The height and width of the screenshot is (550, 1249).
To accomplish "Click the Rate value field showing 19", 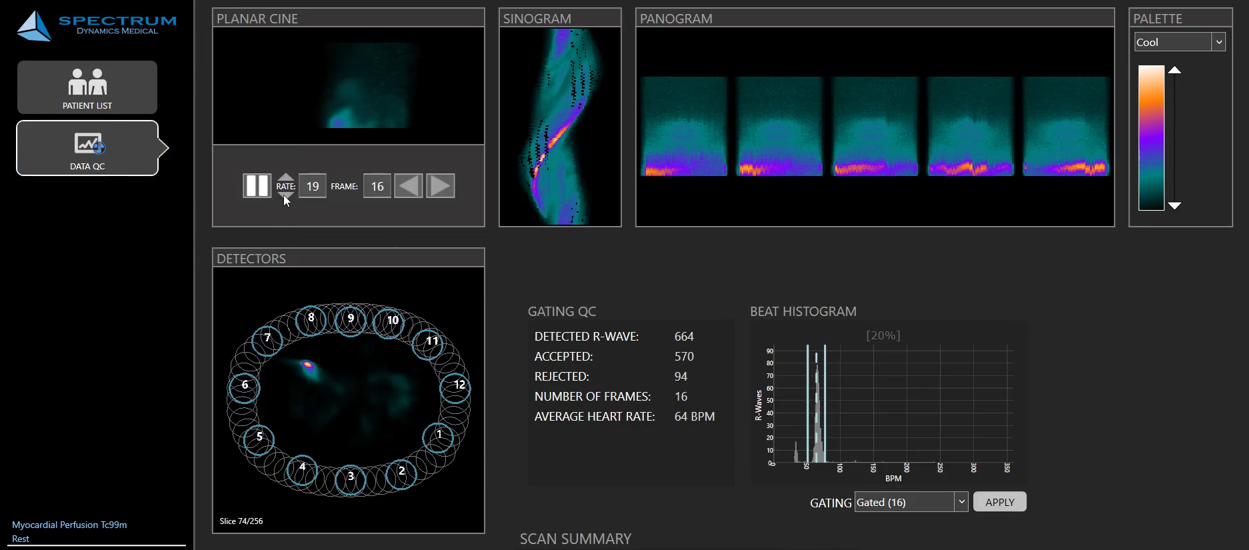I will 313,186.
